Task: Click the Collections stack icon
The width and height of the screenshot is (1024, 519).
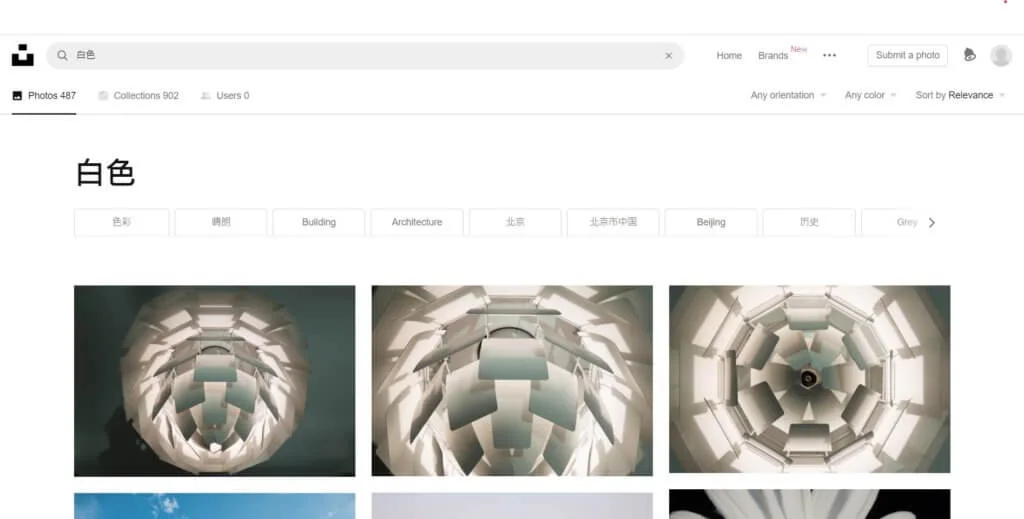Action: [103, 95]
